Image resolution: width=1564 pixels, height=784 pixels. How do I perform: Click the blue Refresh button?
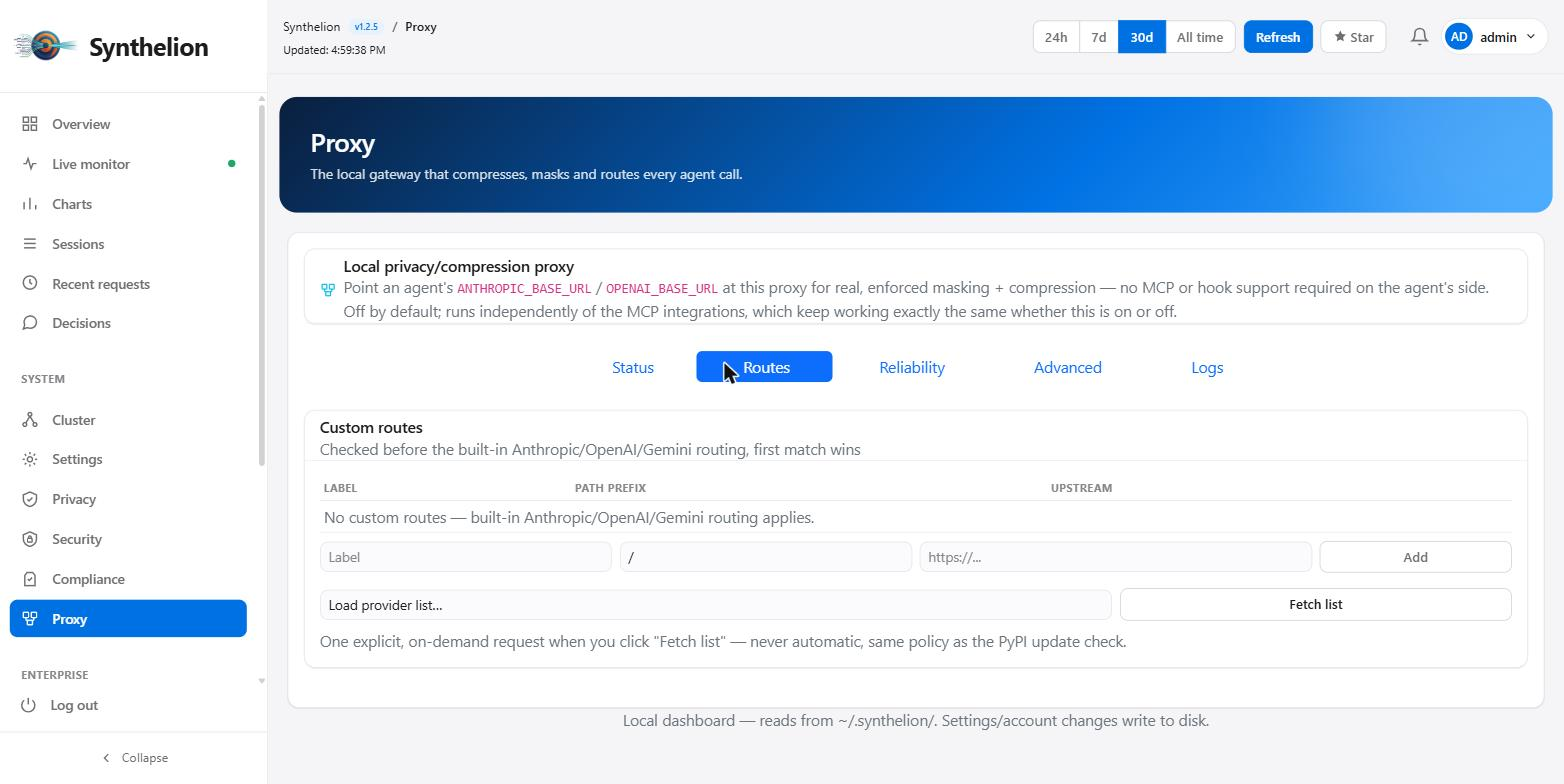[x=1278, y=37]
